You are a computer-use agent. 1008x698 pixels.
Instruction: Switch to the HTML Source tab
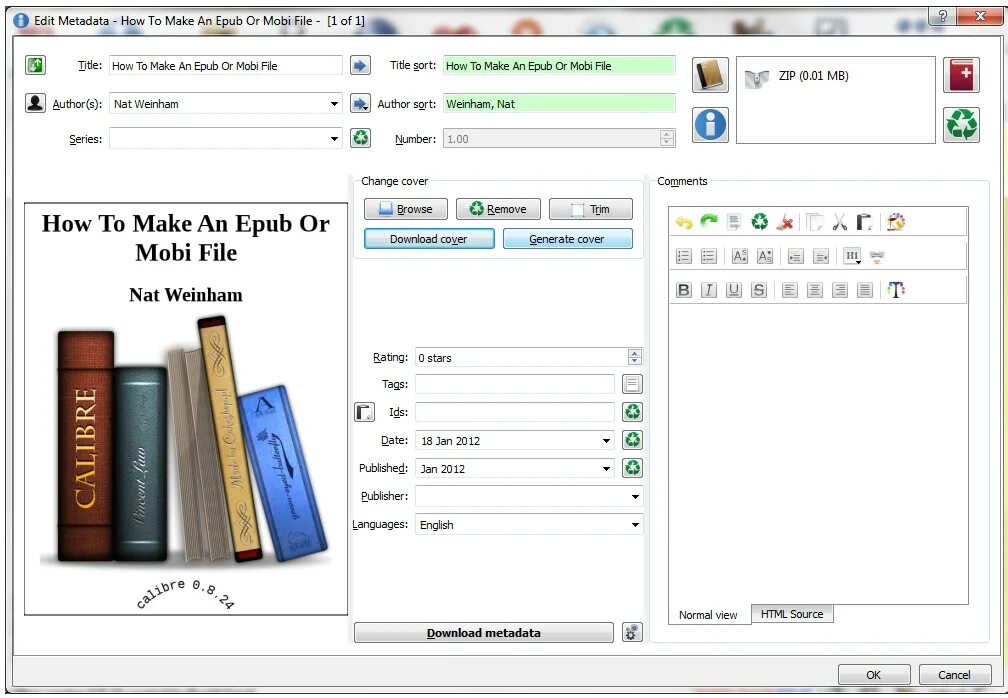click(x=792, y=614)
